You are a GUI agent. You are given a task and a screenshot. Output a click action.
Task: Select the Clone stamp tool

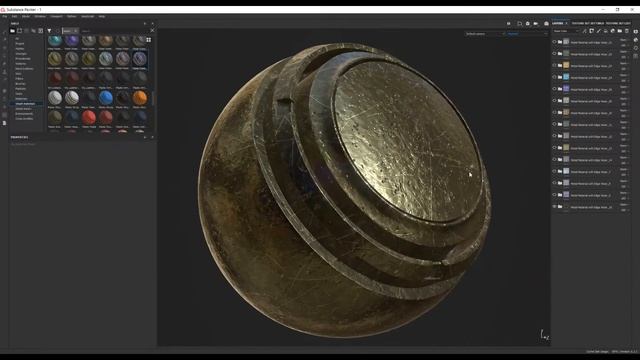[4, 72]
